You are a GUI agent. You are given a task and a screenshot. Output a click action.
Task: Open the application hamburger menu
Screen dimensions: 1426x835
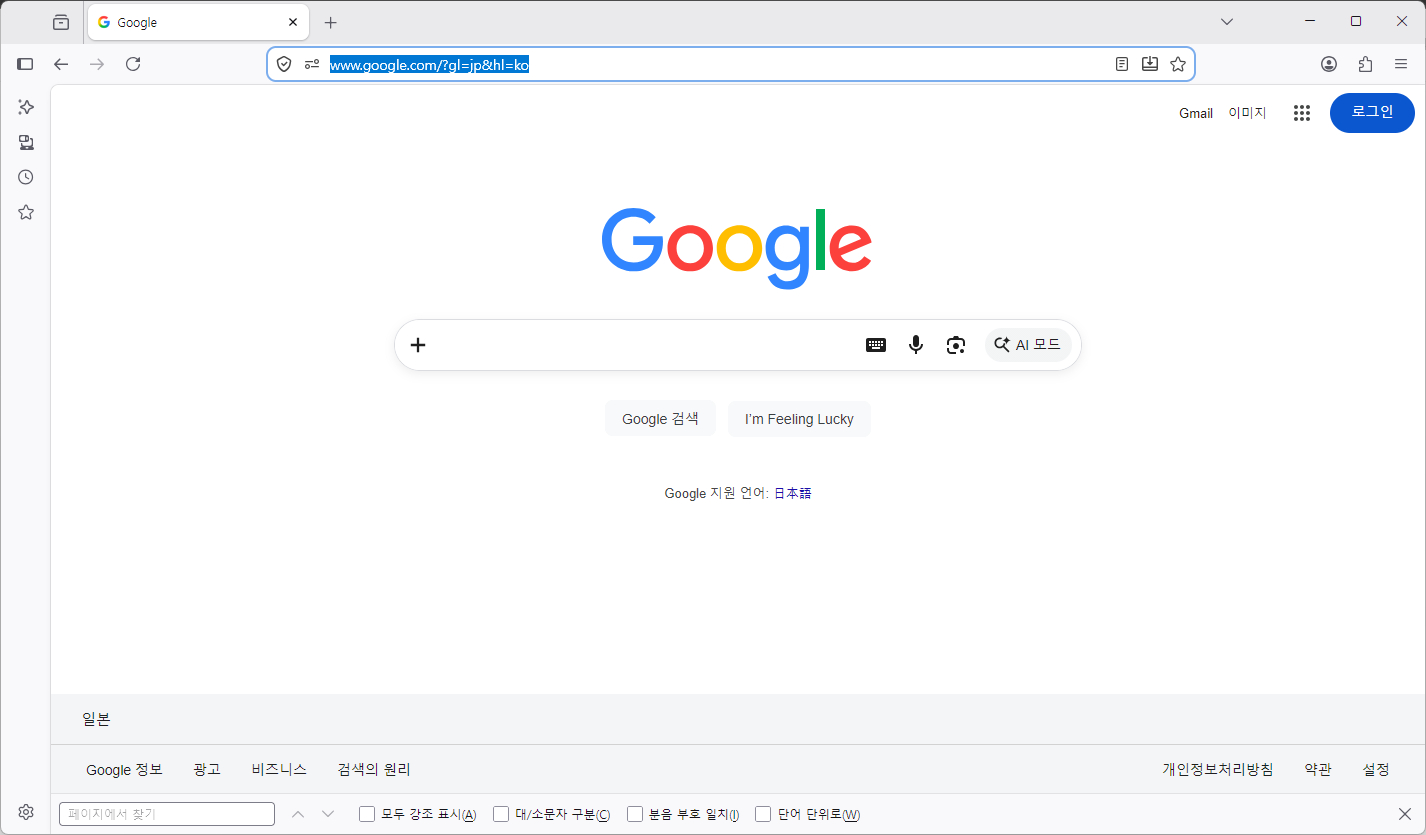pos(1401,64)
